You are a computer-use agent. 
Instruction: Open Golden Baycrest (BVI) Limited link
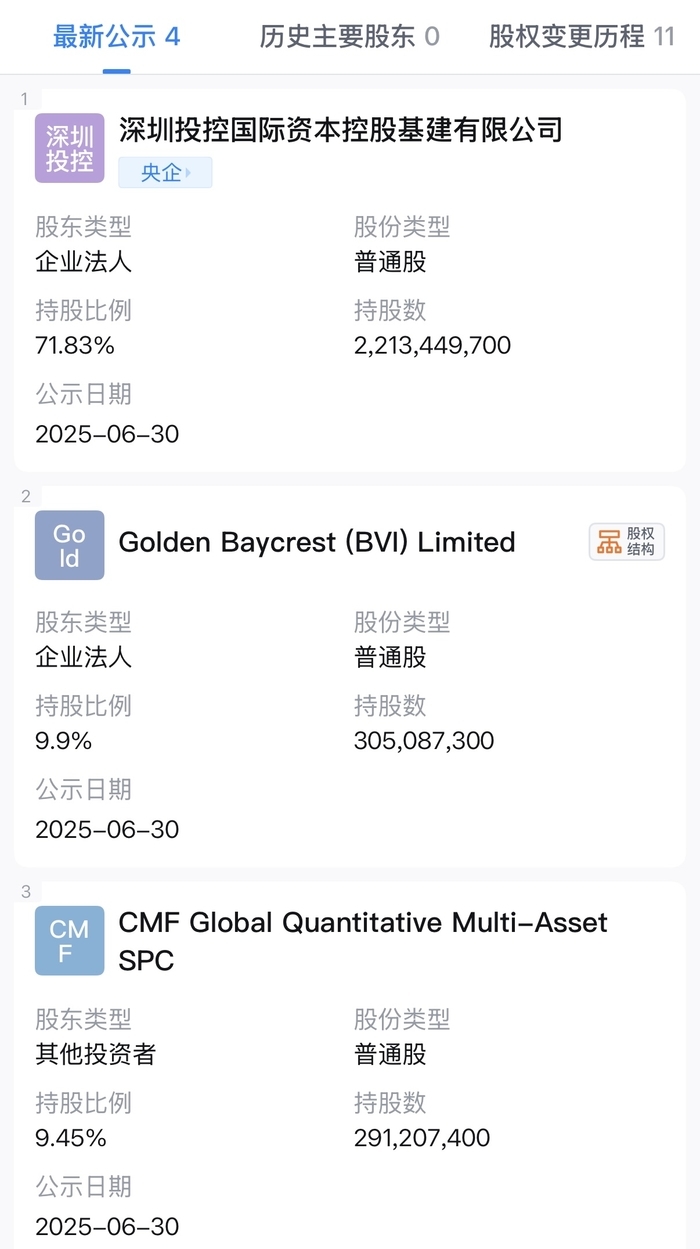click(x=317, y=542)
